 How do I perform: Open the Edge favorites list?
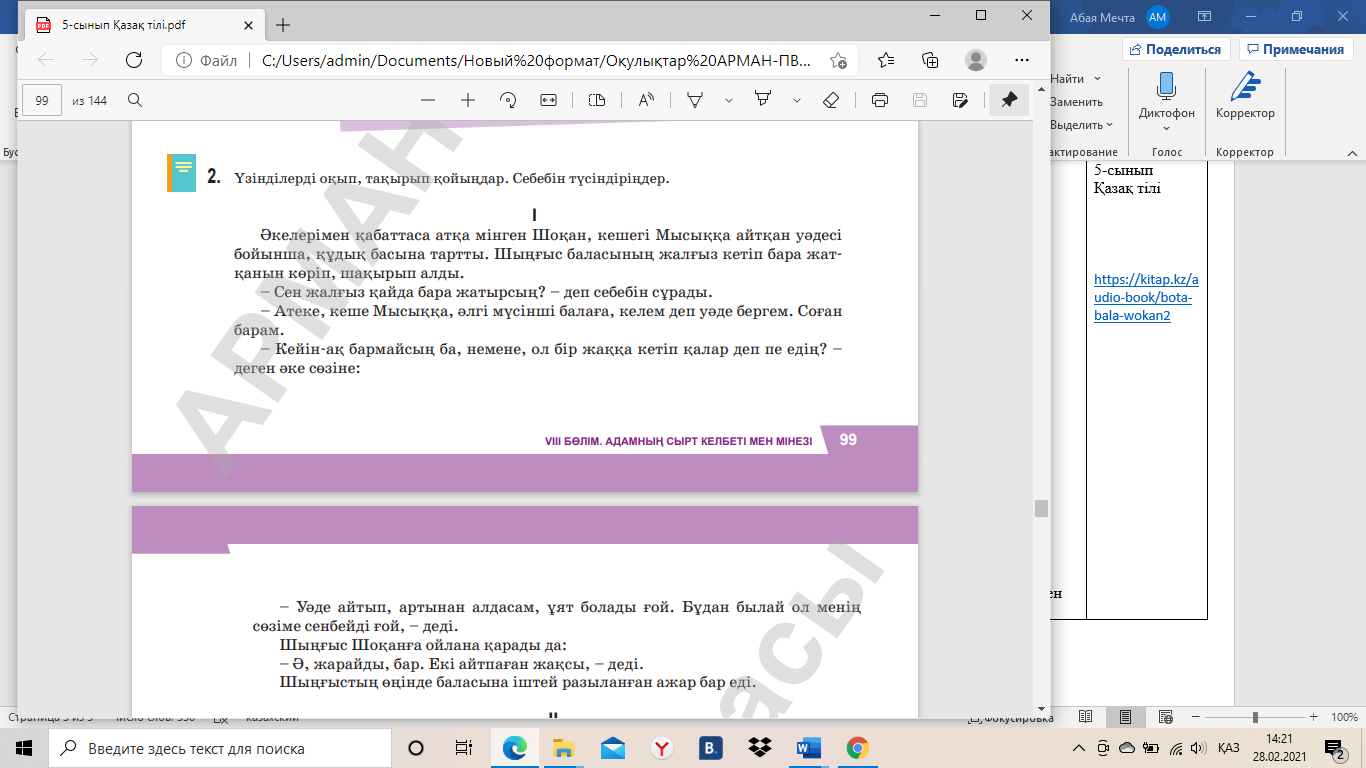coord(886,60)
